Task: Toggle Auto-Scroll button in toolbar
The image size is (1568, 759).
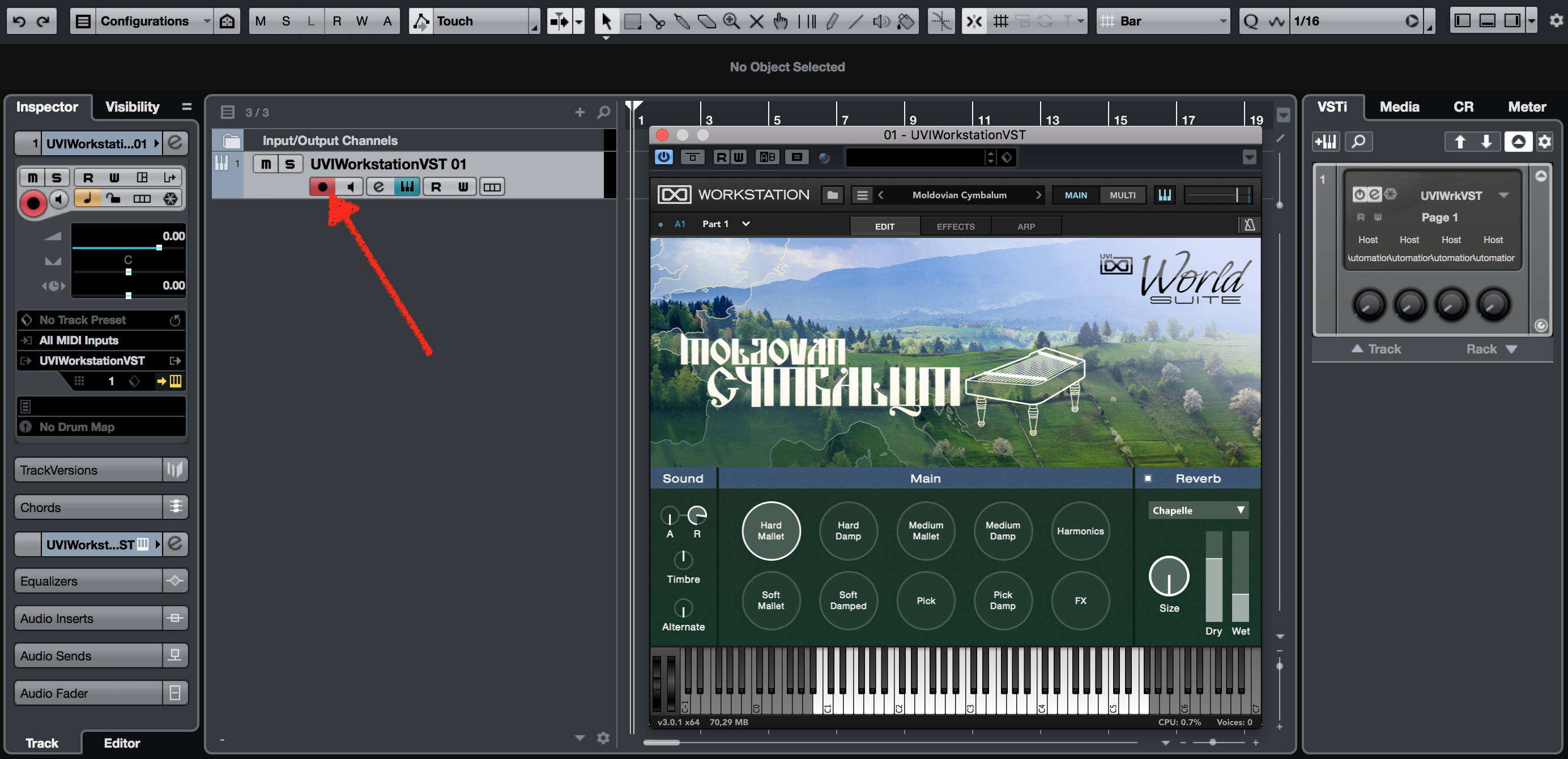Action: pyautogui.click(x=558, y=22)
